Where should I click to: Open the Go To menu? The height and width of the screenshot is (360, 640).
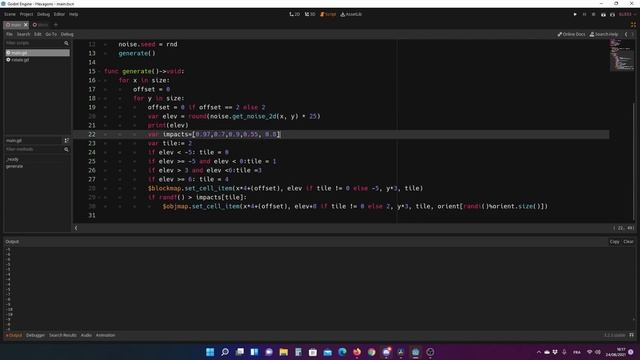pyautogui.click(x=51, y=34)
